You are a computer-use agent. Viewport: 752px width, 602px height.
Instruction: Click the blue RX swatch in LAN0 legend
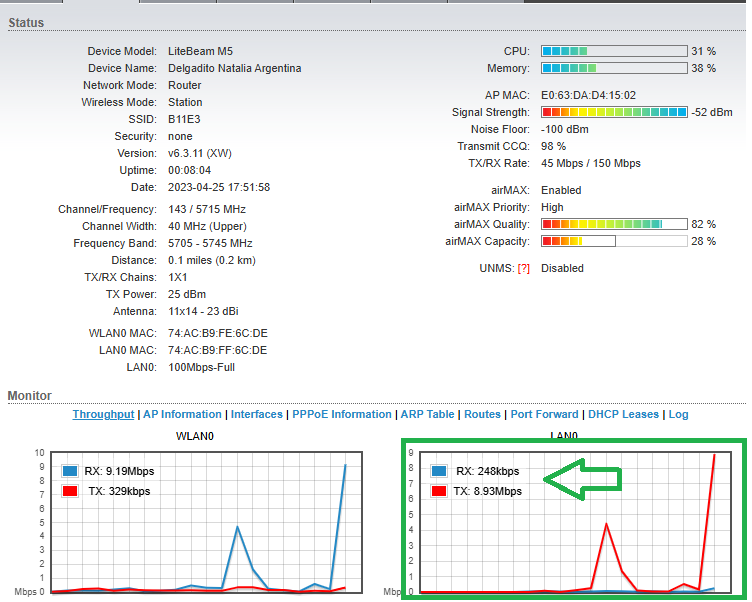[x=439, y=471]
